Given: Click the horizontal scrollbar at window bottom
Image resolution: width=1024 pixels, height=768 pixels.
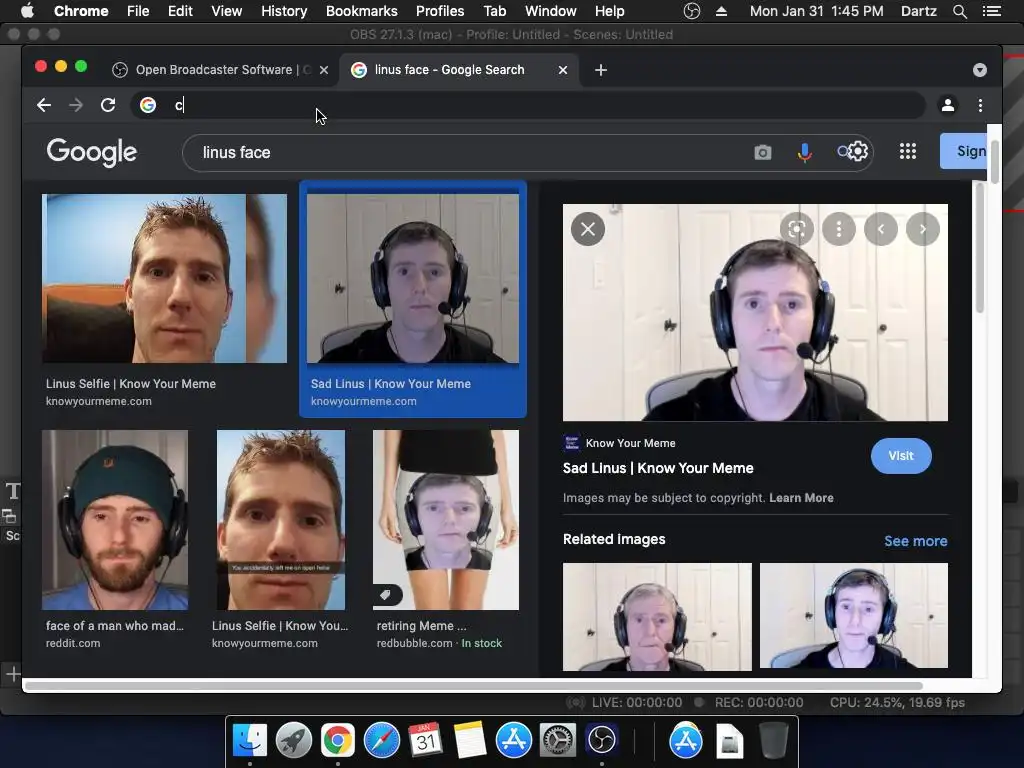Looking at the screenshot, I should point(473,686).
